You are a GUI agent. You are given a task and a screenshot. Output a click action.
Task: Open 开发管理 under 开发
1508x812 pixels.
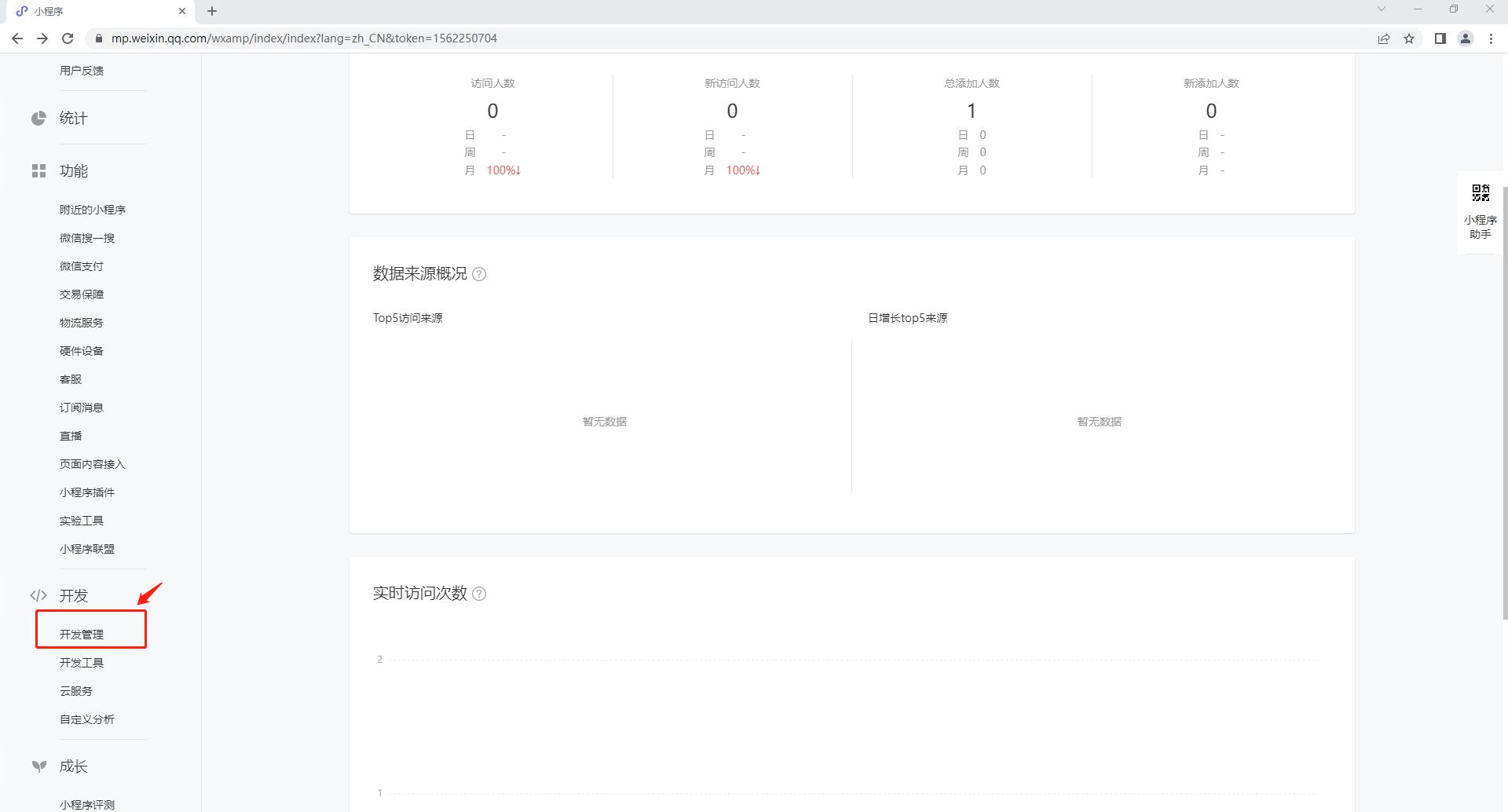click(82, 635)
